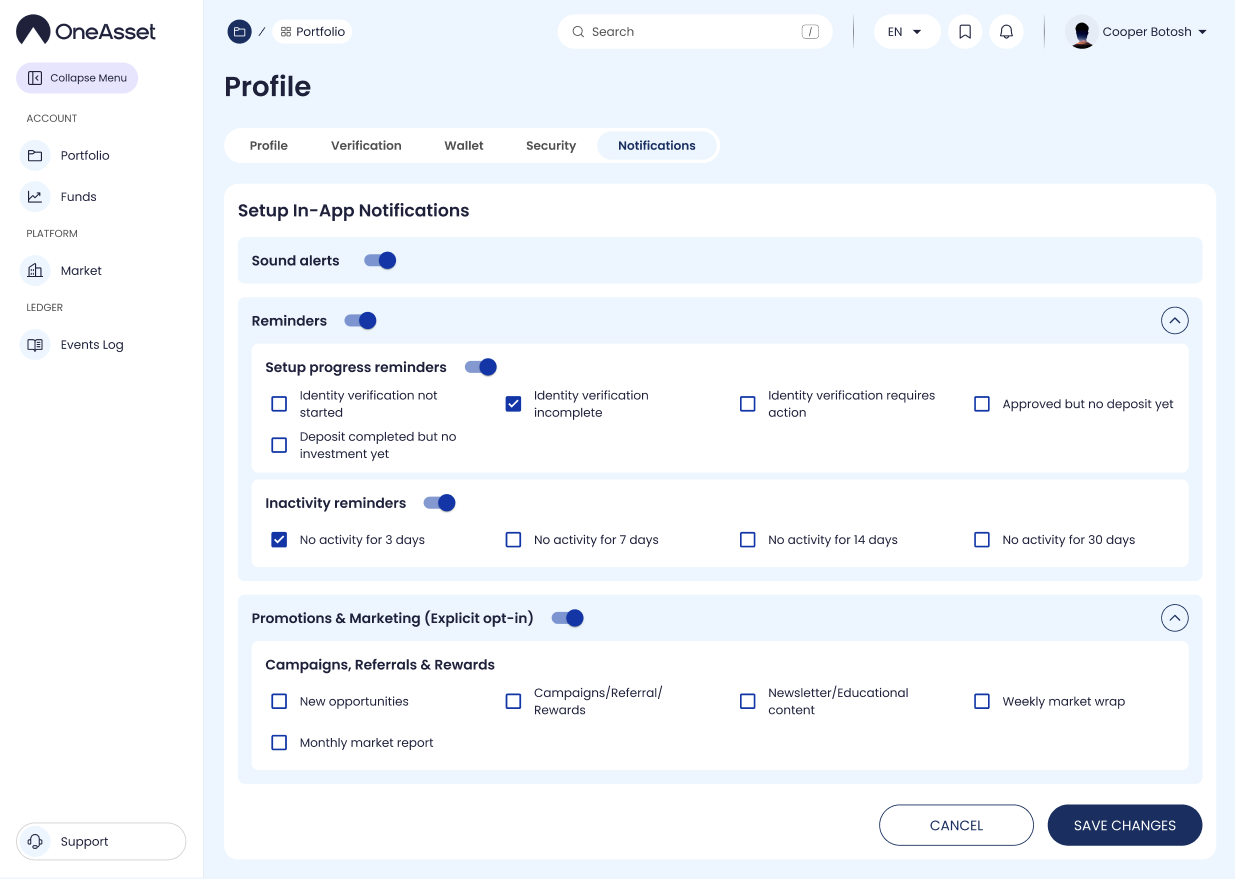Collapse the Reminders section chevron
The height and width of the screenshot is (879, 1235).
point(1174,321)
